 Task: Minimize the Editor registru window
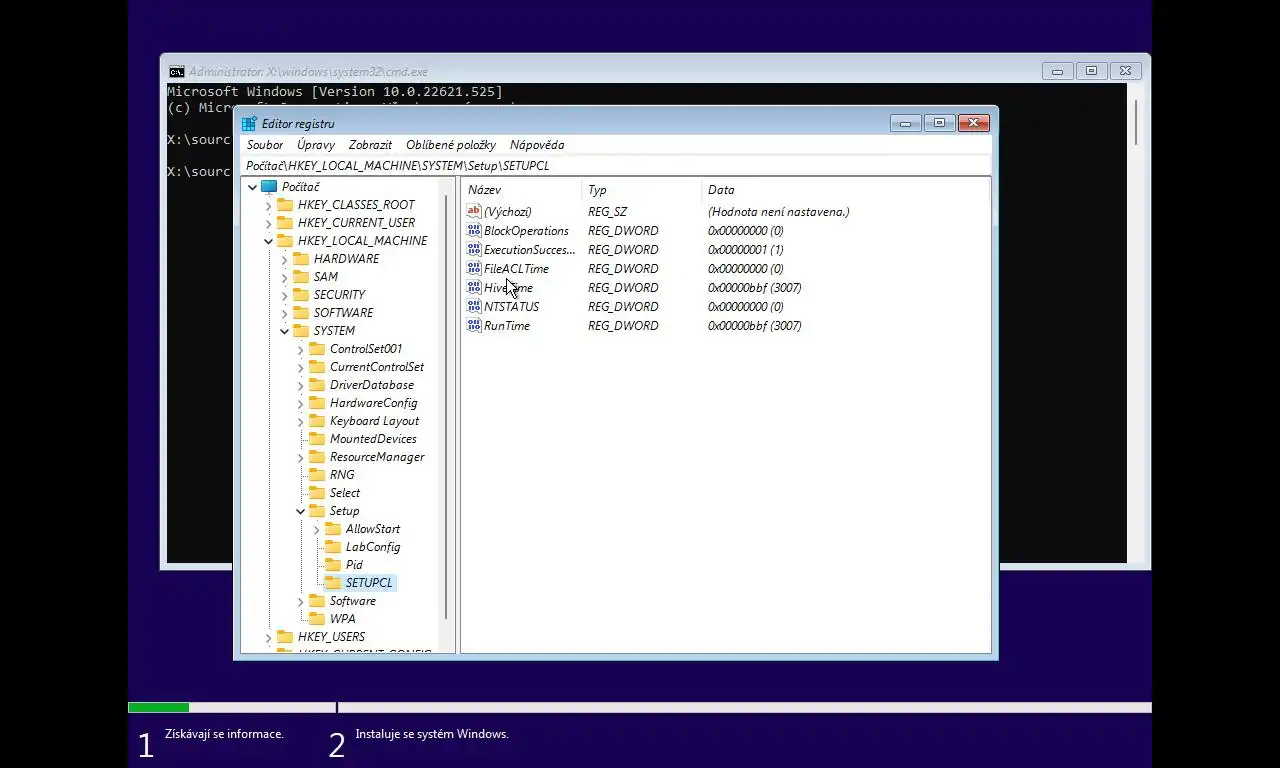click(x=905, y=124)
